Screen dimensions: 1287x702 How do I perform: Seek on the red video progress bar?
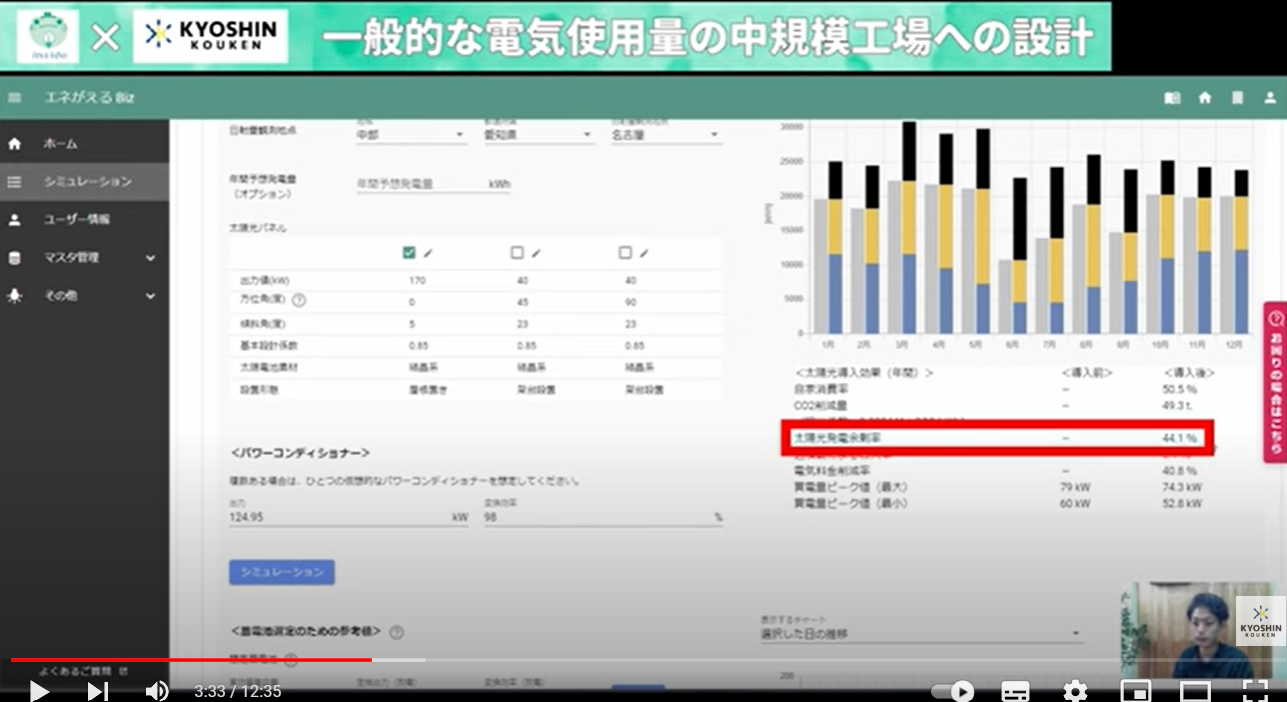190,660
